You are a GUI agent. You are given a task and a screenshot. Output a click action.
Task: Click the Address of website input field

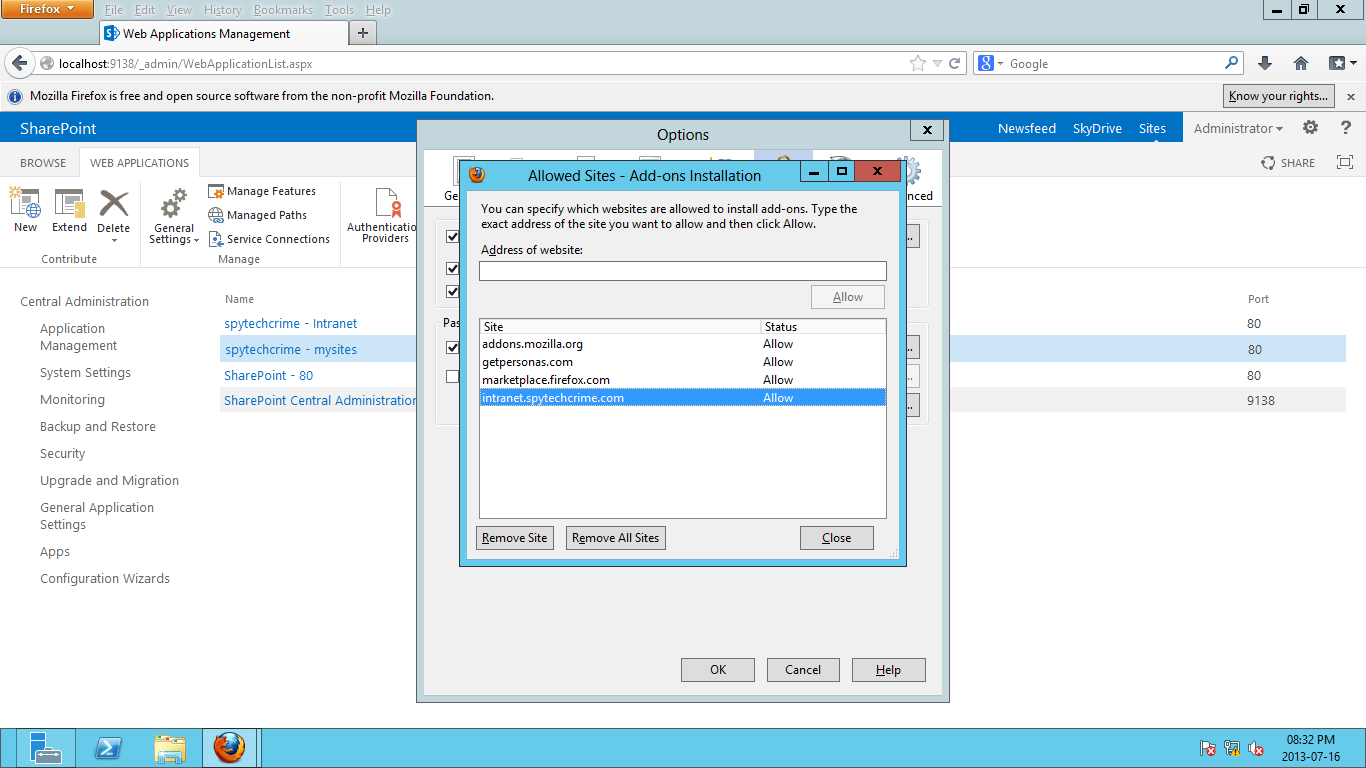click(683, 271)
